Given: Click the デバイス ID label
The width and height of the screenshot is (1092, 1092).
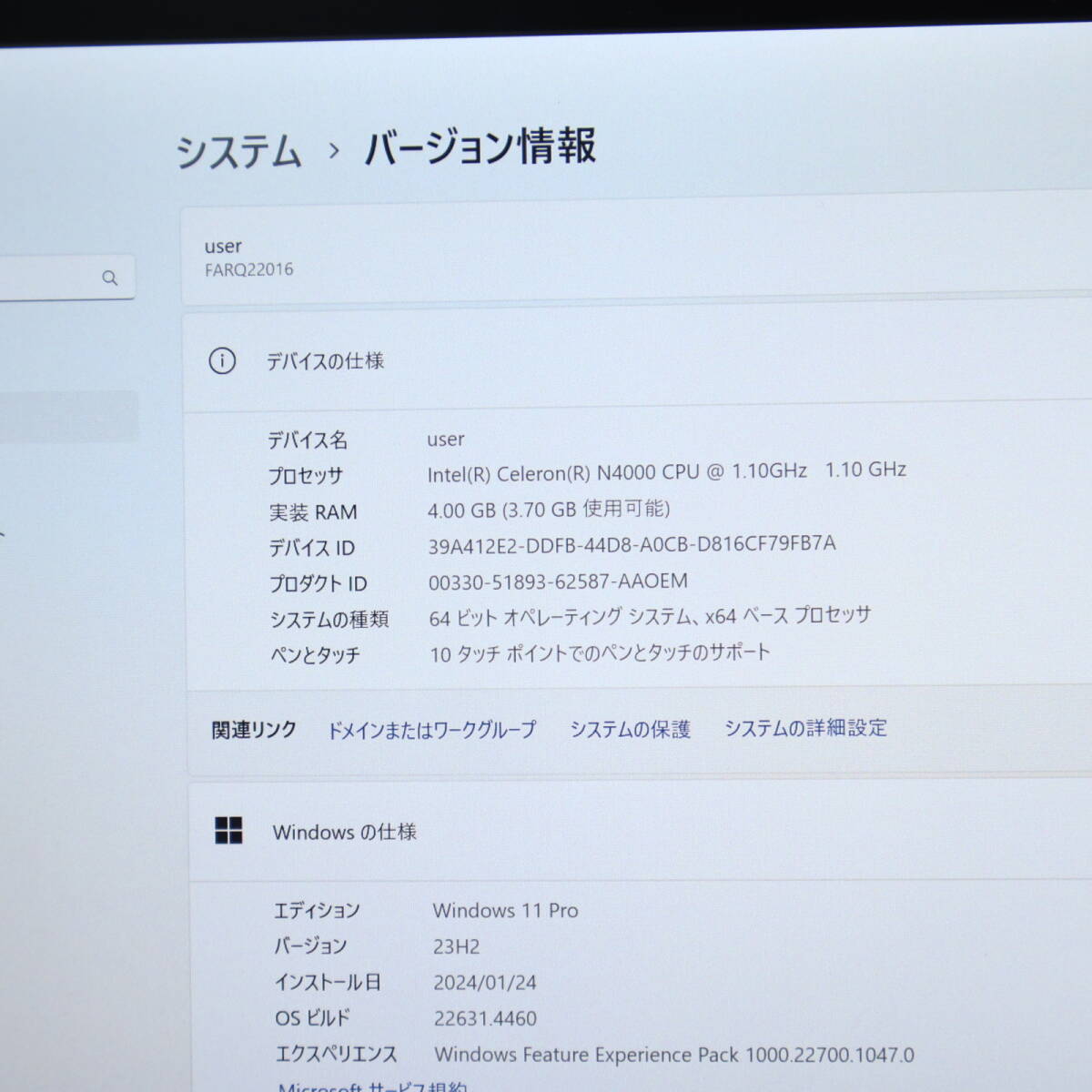Looking at the screenshot, I should coord(312,548).
